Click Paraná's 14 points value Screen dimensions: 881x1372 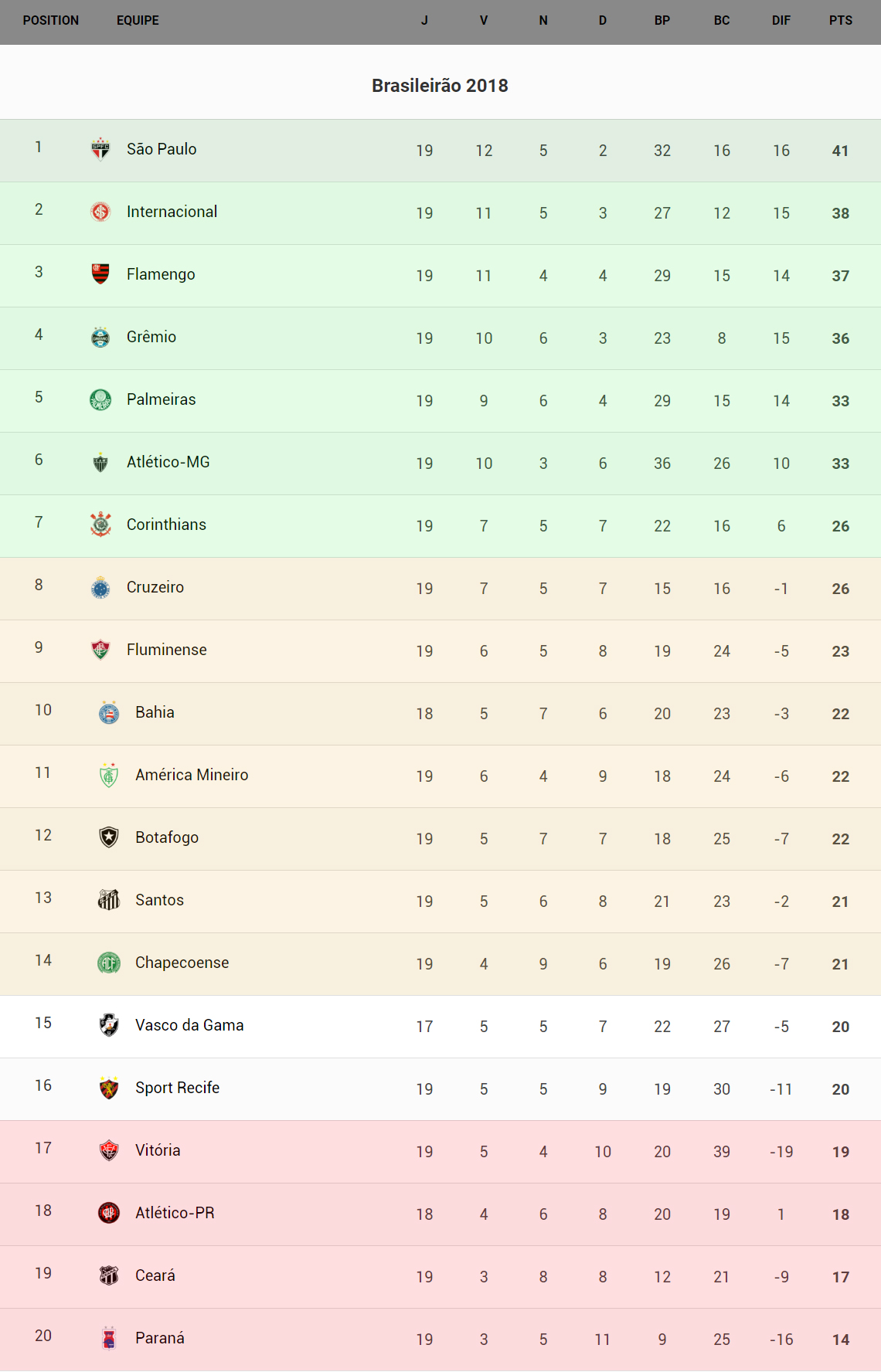click(841, 1340)
